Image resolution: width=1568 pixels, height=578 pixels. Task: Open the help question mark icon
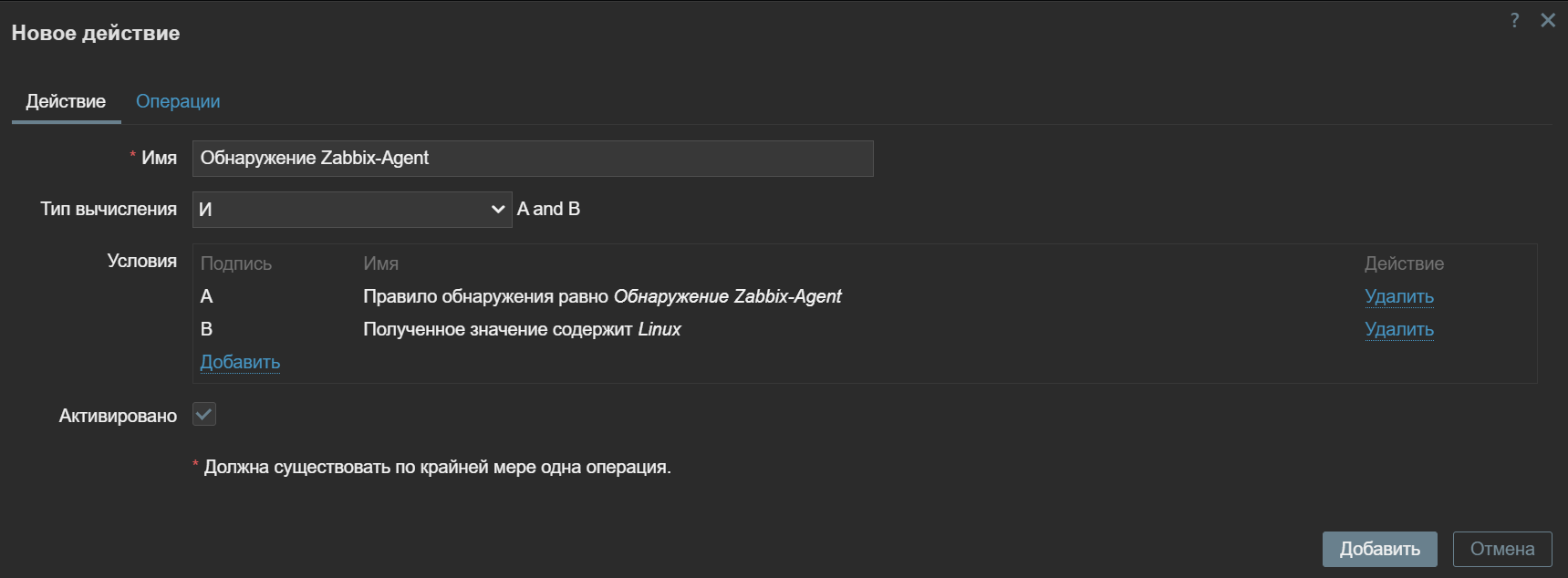1515,20
